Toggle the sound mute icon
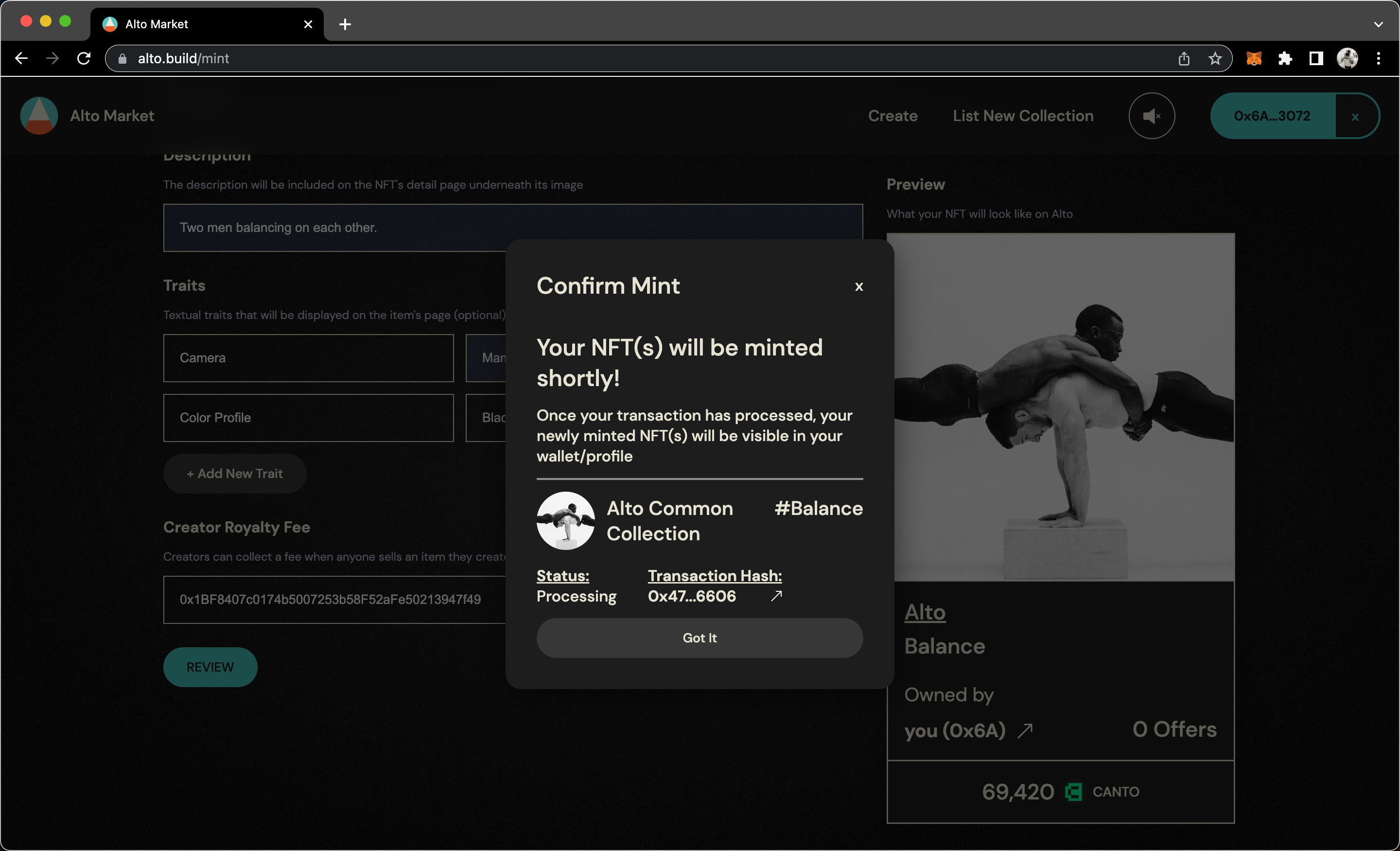This screenshot has height=851, width=1400. [x=1151, y=116]
